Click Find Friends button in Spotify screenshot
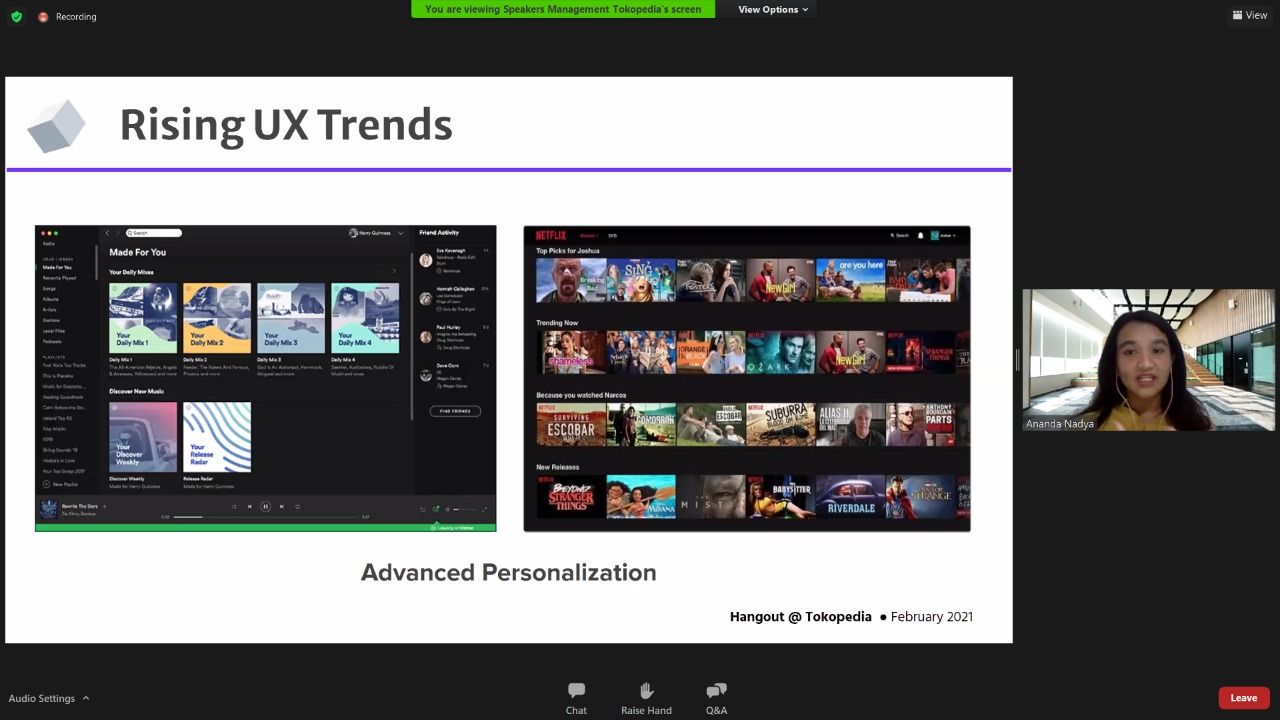This screenshot has height=720, width=1280. pyautogui.click(x=455, y=411)
